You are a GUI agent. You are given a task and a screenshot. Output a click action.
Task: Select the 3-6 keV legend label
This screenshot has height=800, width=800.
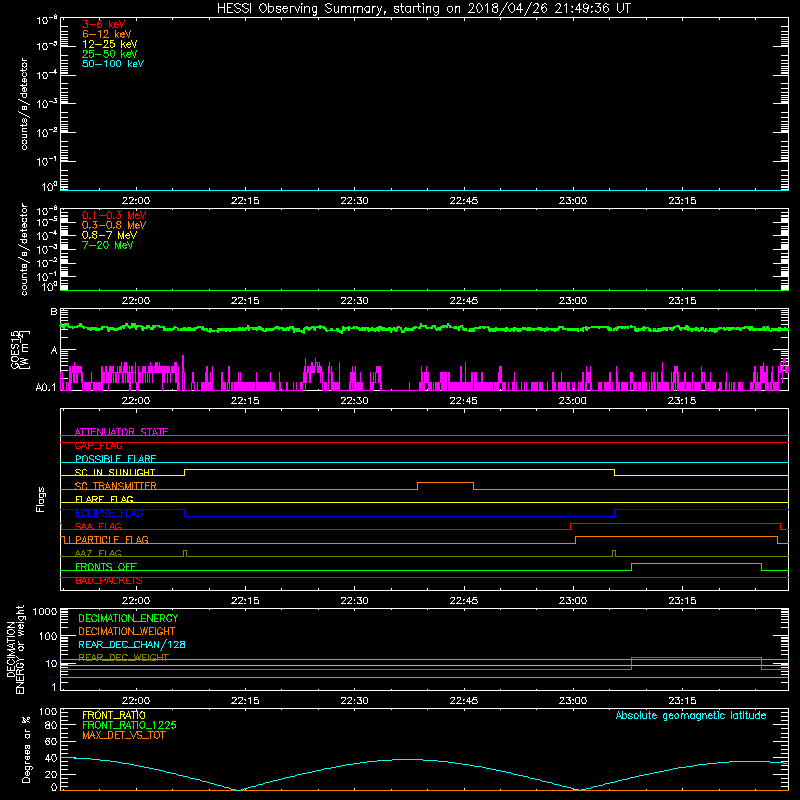pyautogui.click(x=104, y=24)
